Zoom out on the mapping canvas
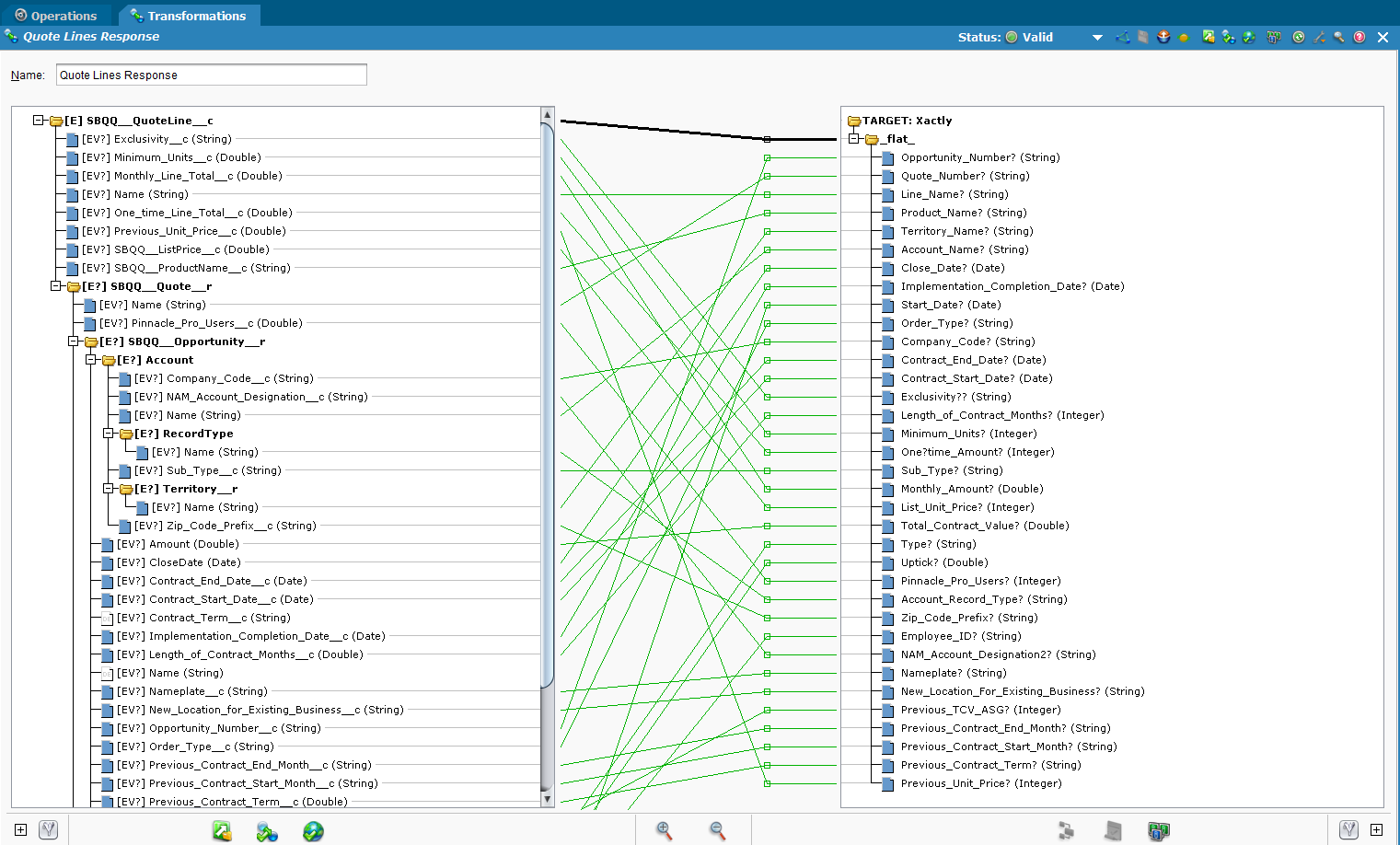The height and width of the screenshot is (845, 1400). (717, 830)
